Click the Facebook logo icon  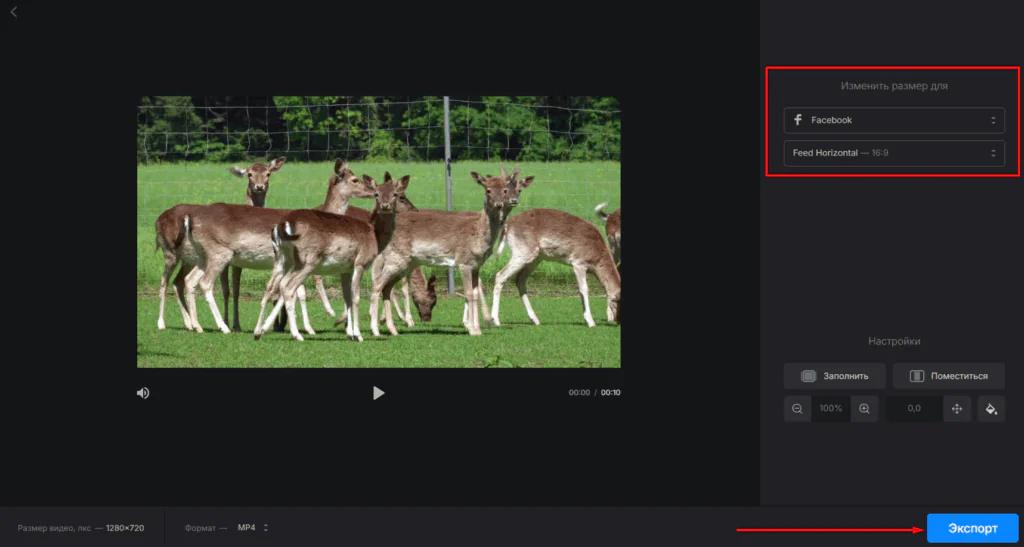(x=798, y=120)
